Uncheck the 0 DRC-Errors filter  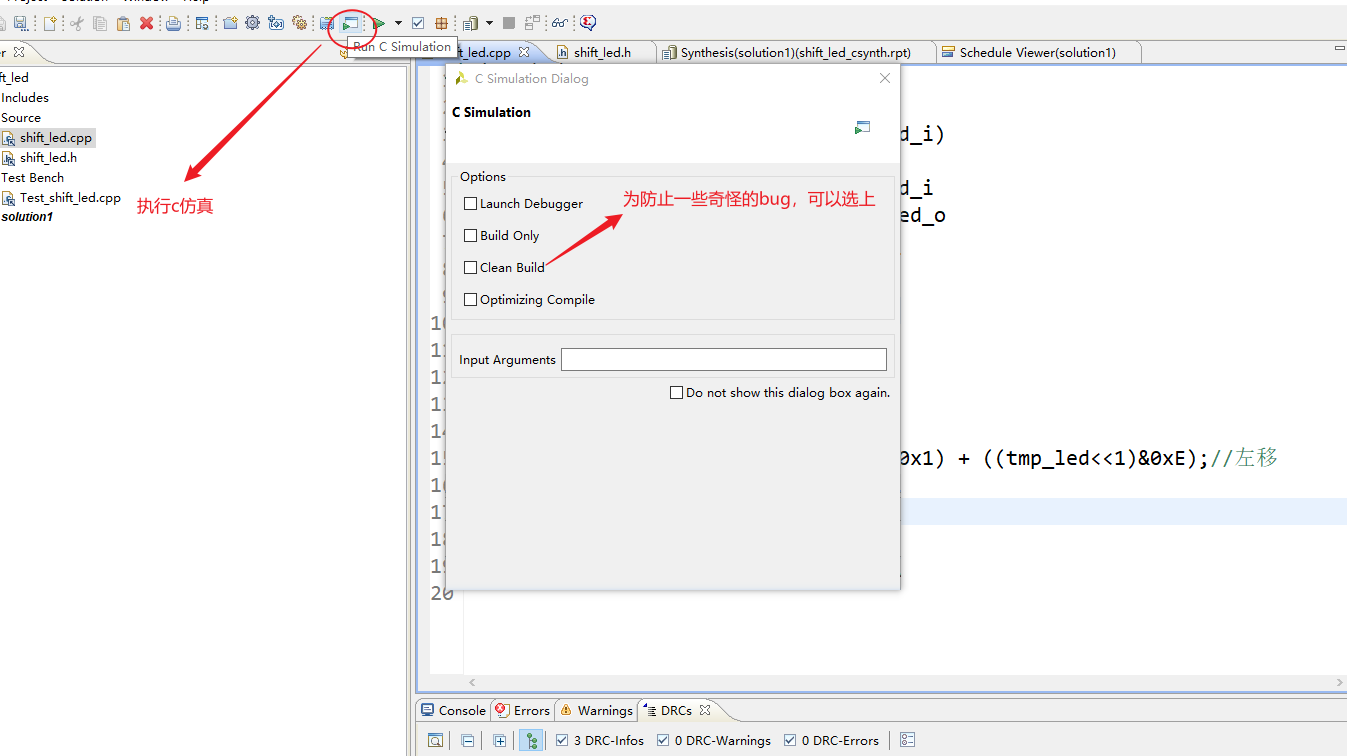tap(790, 741)
